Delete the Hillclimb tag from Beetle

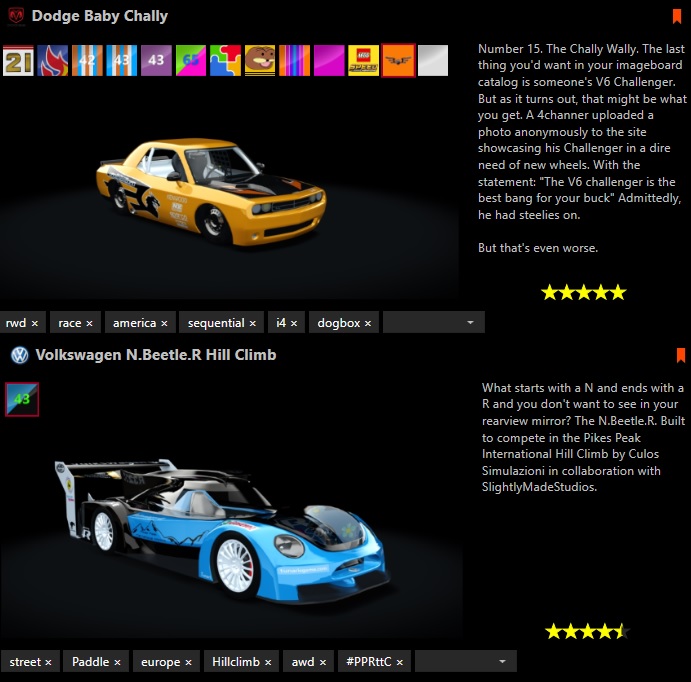coord(269,662)
